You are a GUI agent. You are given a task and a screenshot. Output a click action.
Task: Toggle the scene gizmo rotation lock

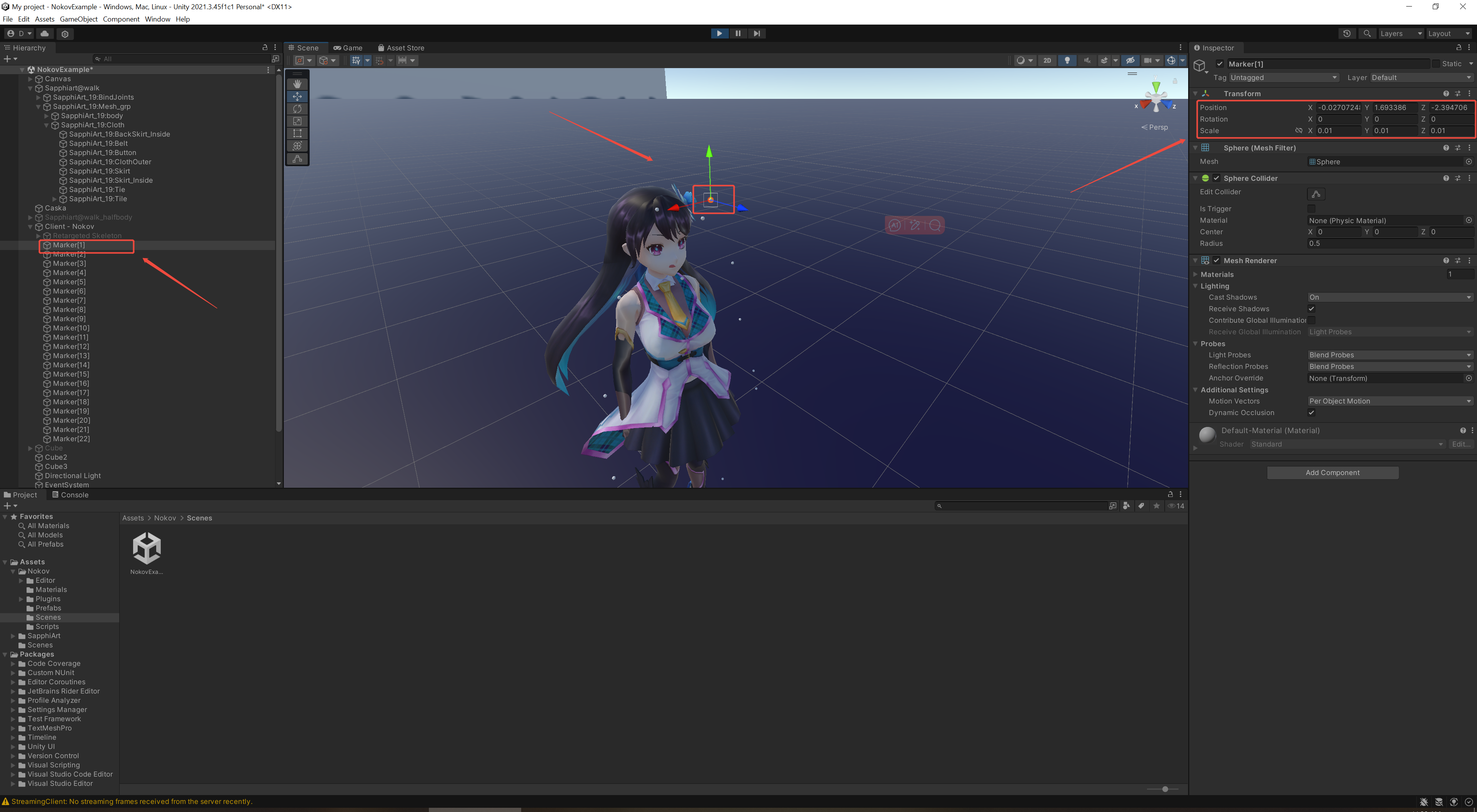pos(1175,81)
